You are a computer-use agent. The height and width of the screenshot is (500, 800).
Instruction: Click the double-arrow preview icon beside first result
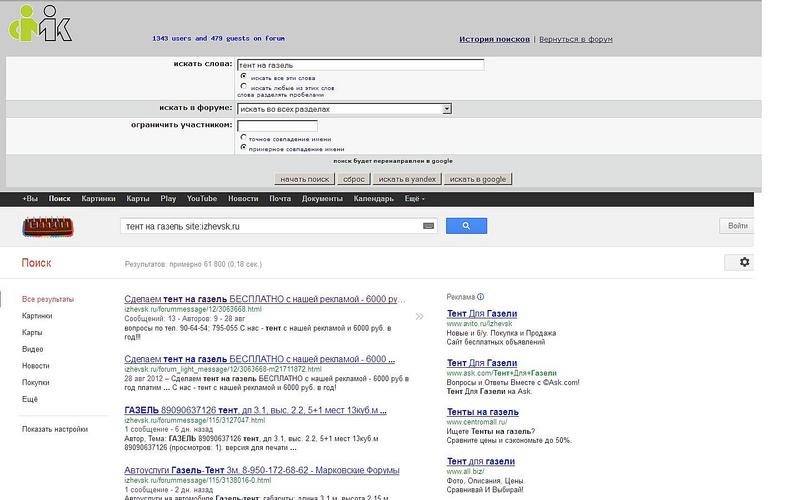[x=419, y=315]
